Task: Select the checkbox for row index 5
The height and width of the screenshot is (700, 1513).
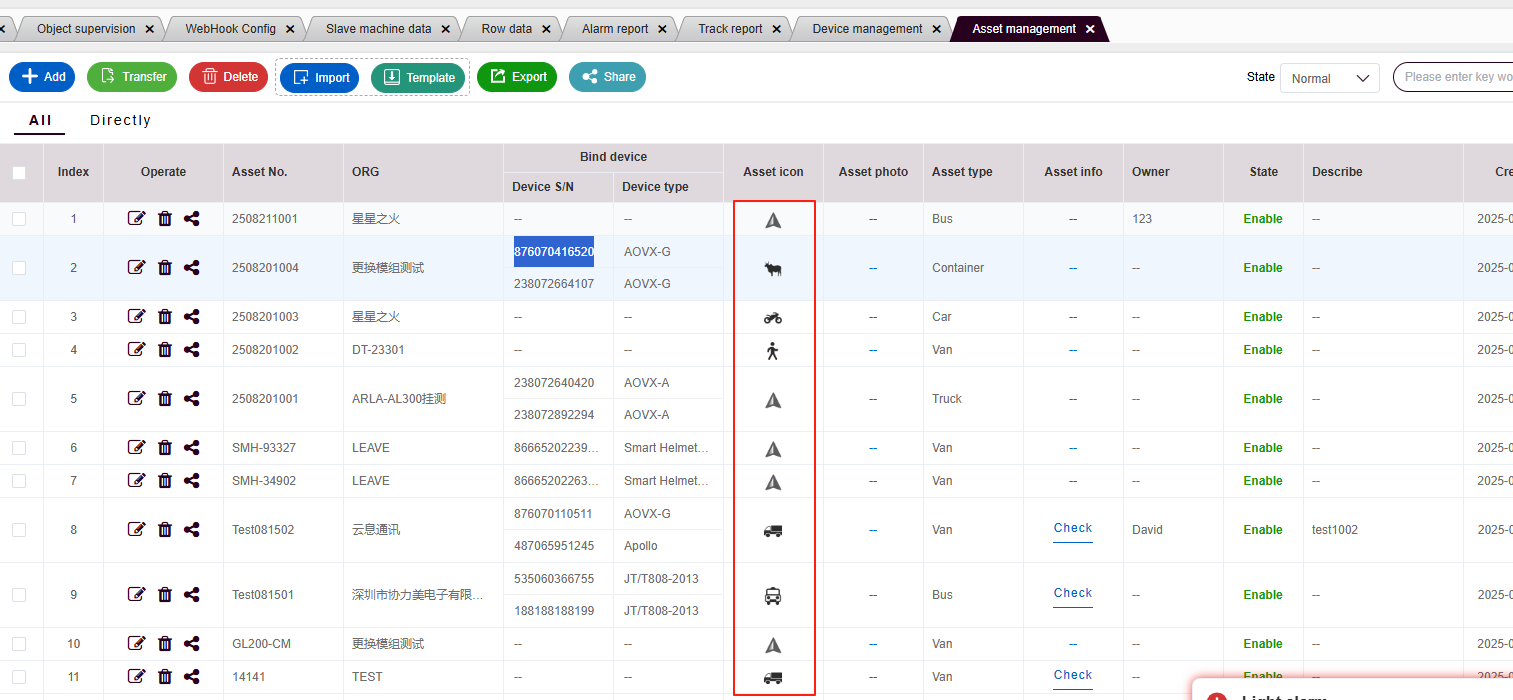Action: click(19, 399)
